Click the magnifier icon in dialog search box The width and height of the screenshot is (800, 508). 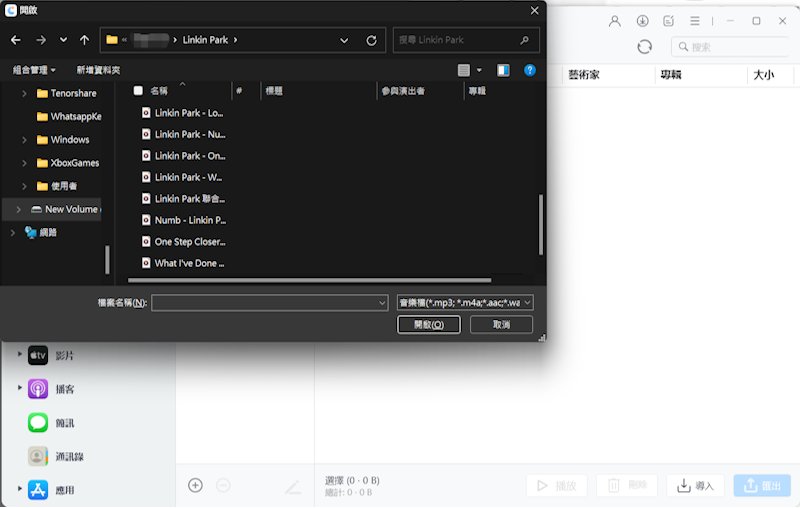coord(524,40)
